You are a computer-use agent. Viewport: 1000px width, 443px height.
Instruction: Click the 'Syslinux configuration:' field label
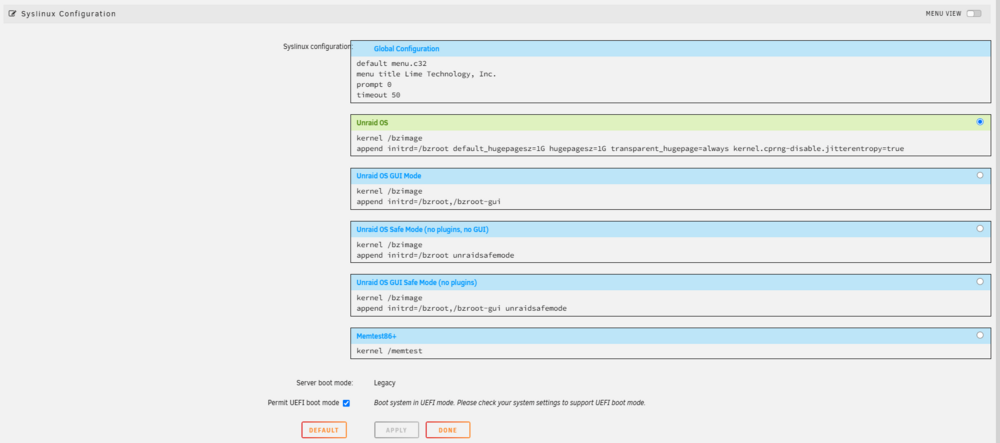coord(318,47)
